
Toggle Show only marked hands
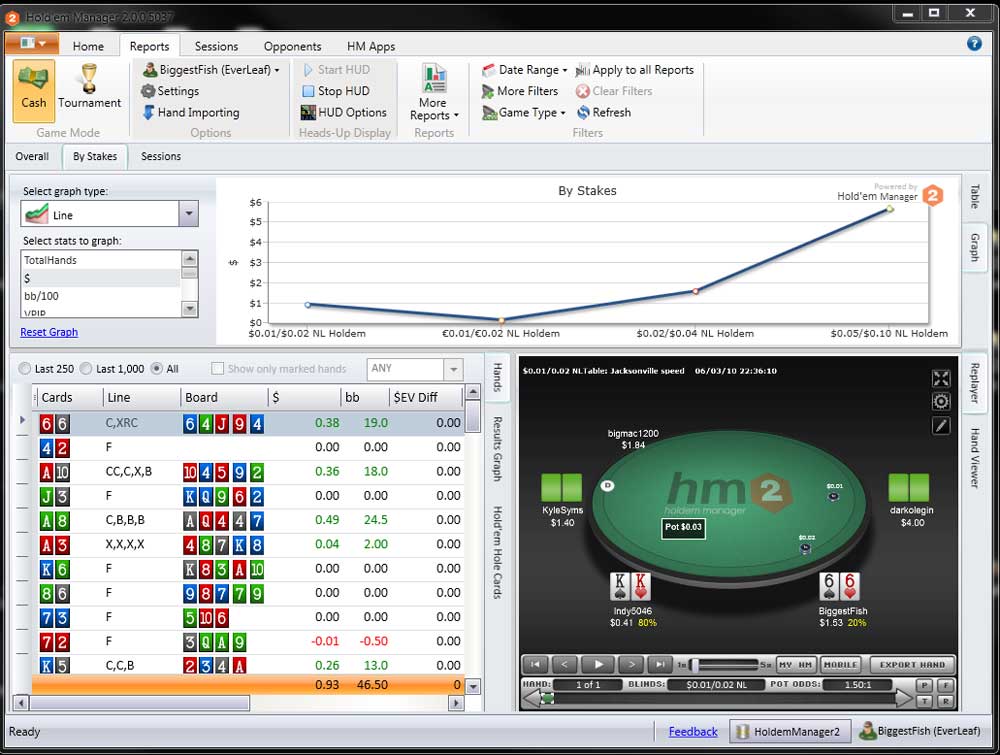(217, 369)
